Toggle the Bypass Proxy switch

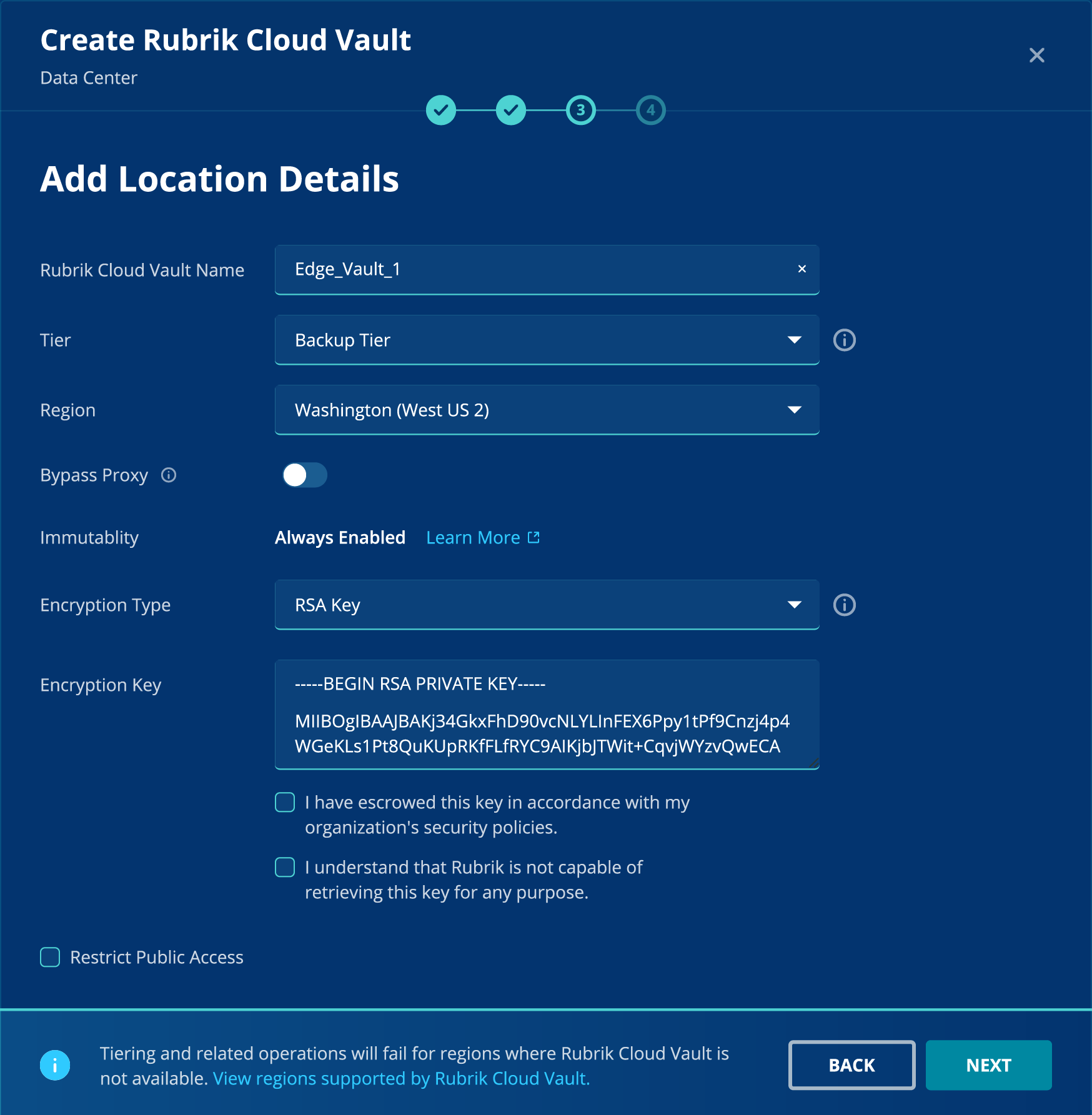pos(304,475)
